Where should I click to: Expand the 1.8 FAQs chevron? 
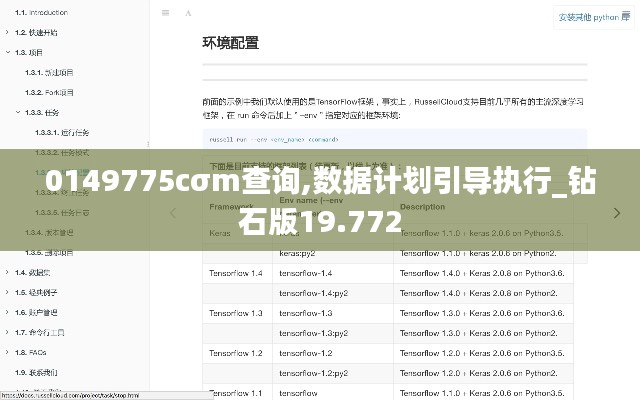7,352
